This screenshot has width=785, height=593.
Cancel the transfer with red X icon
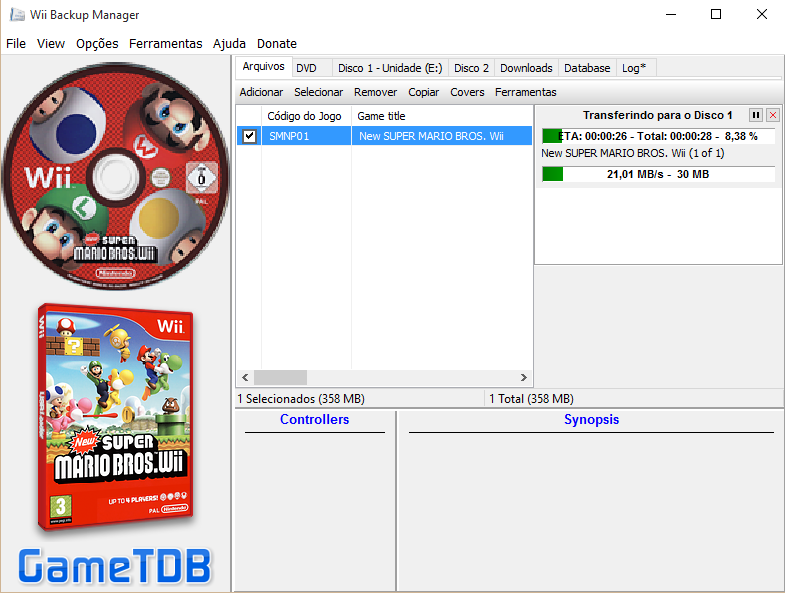772,115
